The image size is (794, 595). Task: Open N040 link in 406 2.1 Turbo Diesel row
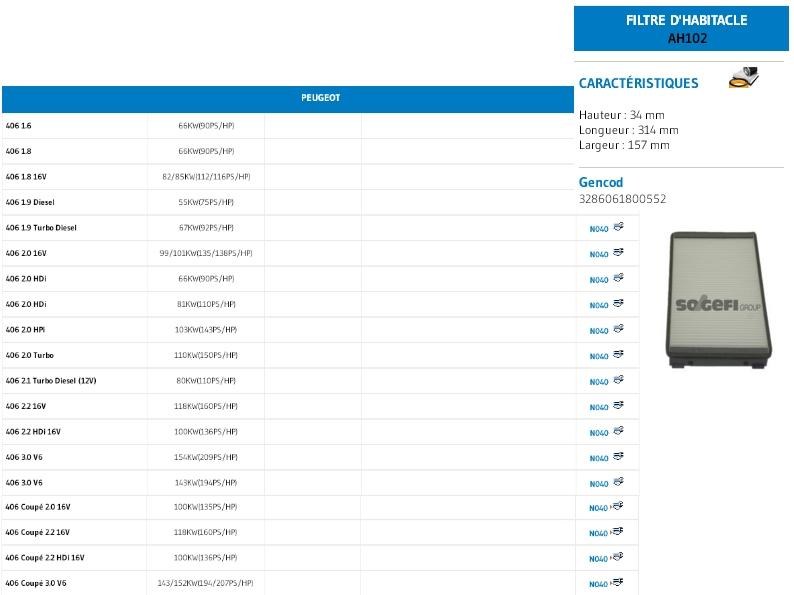599,382
